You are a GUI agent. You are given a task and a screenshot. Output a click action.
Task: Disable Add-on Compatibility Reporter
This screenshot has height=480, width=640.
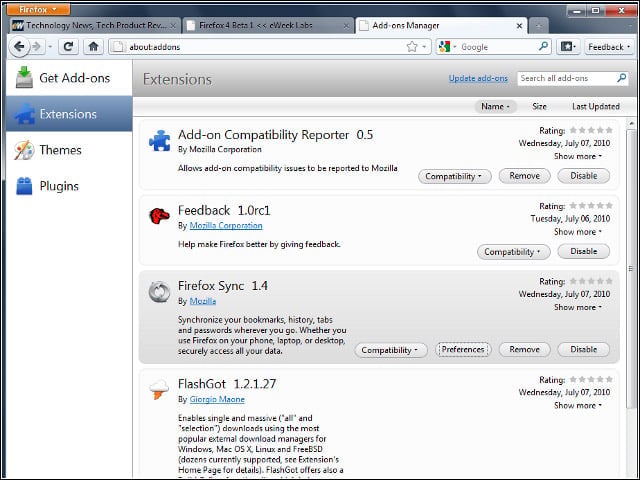coord(584,176)
